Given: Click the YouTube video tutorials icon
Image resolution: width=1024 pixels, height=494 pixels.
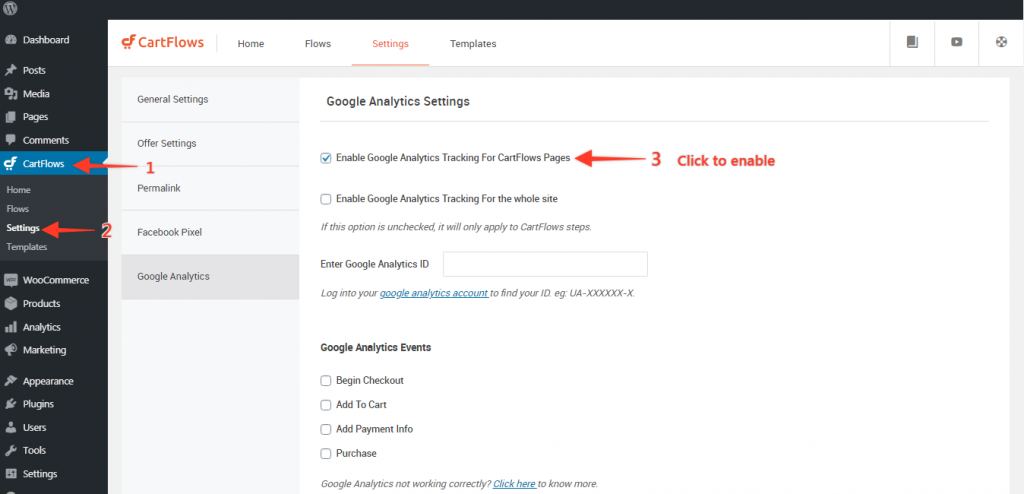Looking at the screenshot, I should (x=956, y=42).
